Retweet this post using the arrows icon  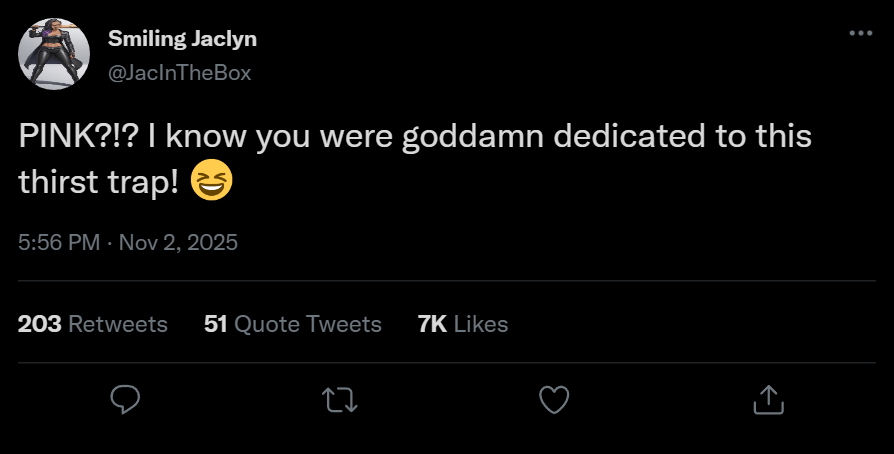[x=341, y=400]
